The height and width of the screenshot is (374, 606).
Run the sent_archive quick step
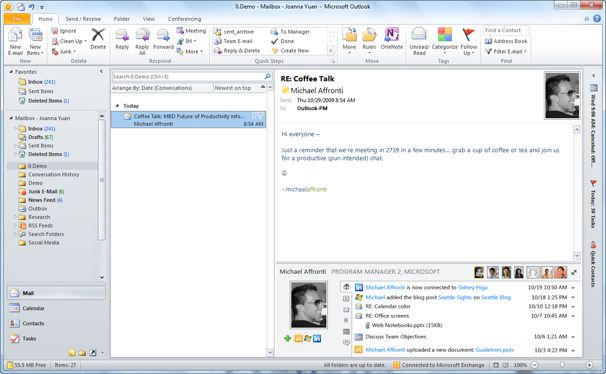click(234, 32)
